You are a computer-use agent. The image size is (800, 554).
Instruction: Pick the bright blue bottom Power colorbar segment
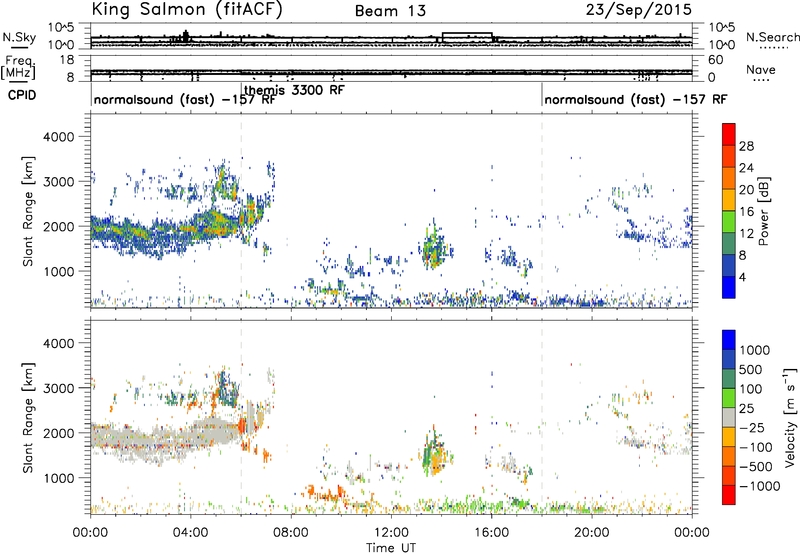pyautogui.click(x=729, y=287)
